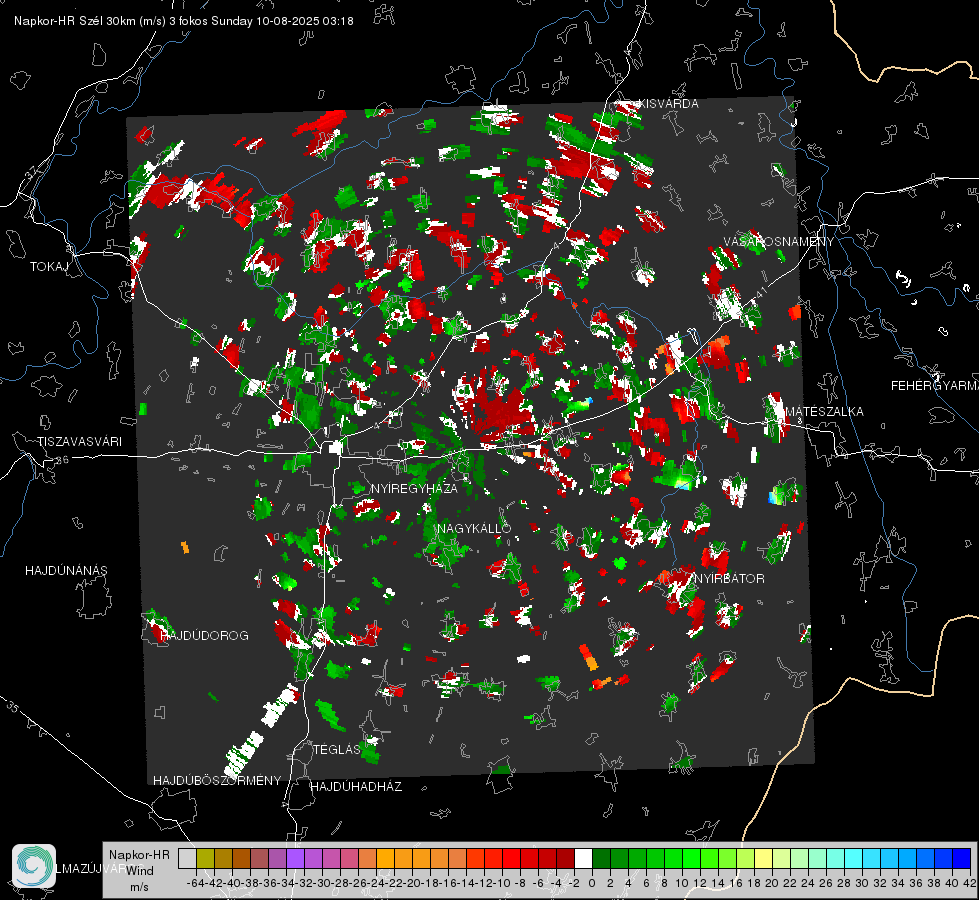The image size is (979, 900).
Task: Choose the dark blue swatch between 40 and 42
Action: [x=962, y=858]
